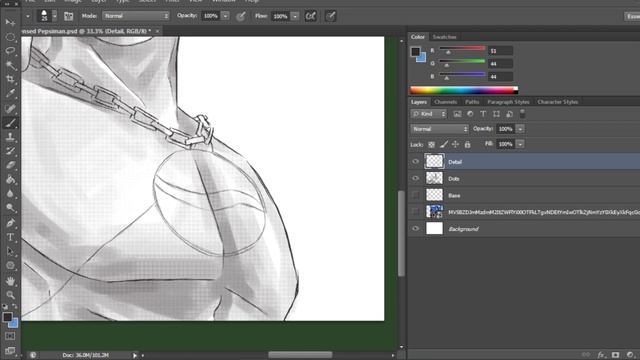Click the Color panel foreground swatch

(x=416, y=52)
